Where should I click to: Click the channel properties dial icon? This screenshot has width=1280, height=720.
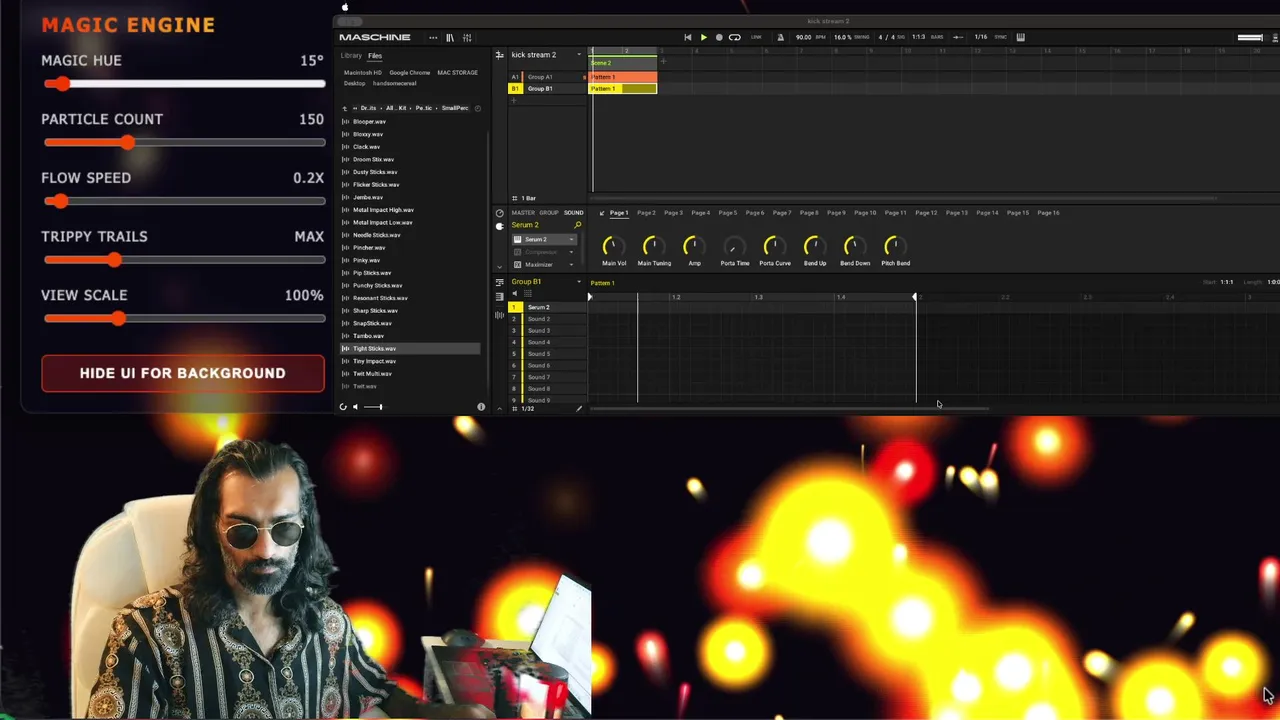click(500, 213)
